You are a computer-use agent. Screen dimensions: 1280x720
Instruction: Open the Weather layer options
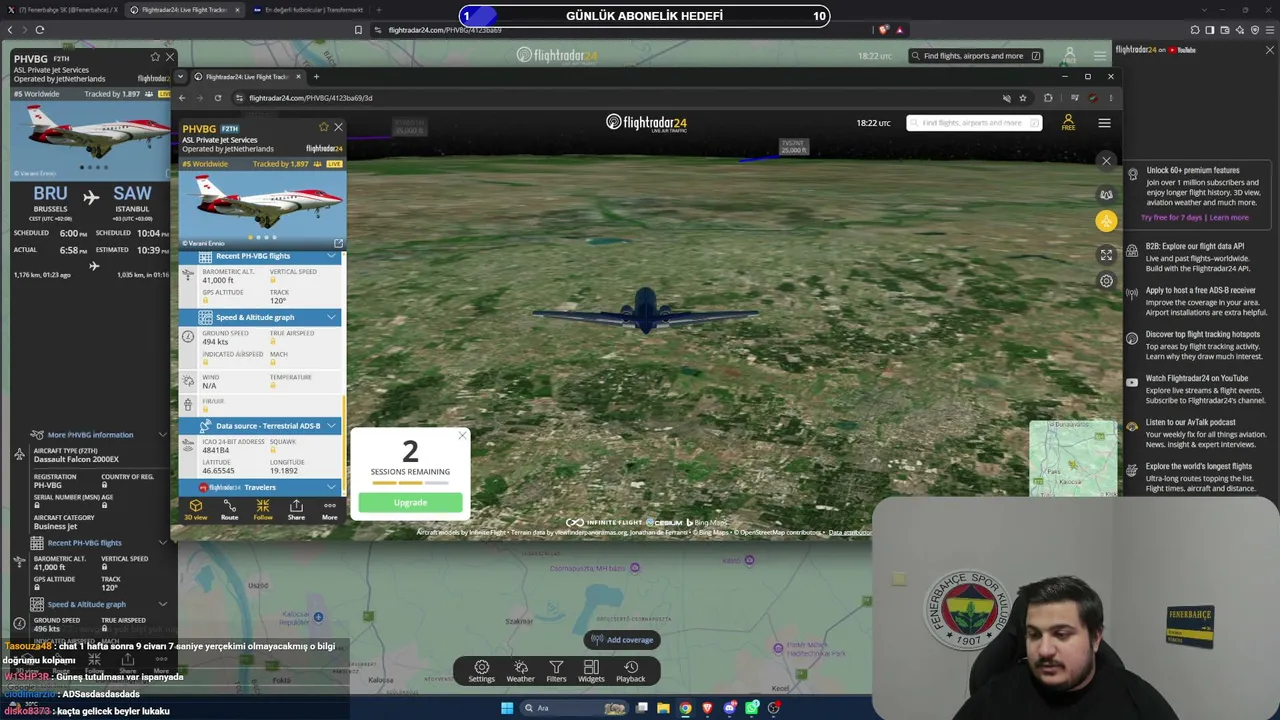pos(520,671)
